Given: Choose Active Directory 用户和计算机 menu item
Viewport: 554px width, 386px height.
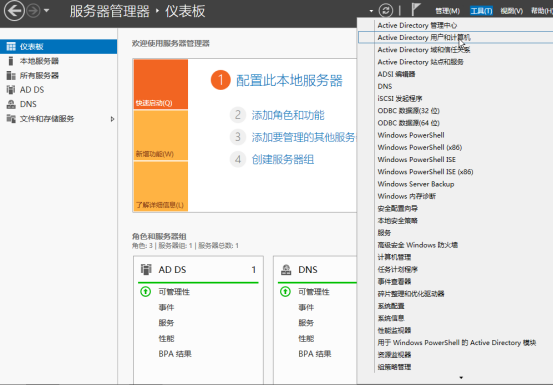Looking at the screenshot, I should coord(455,37).
